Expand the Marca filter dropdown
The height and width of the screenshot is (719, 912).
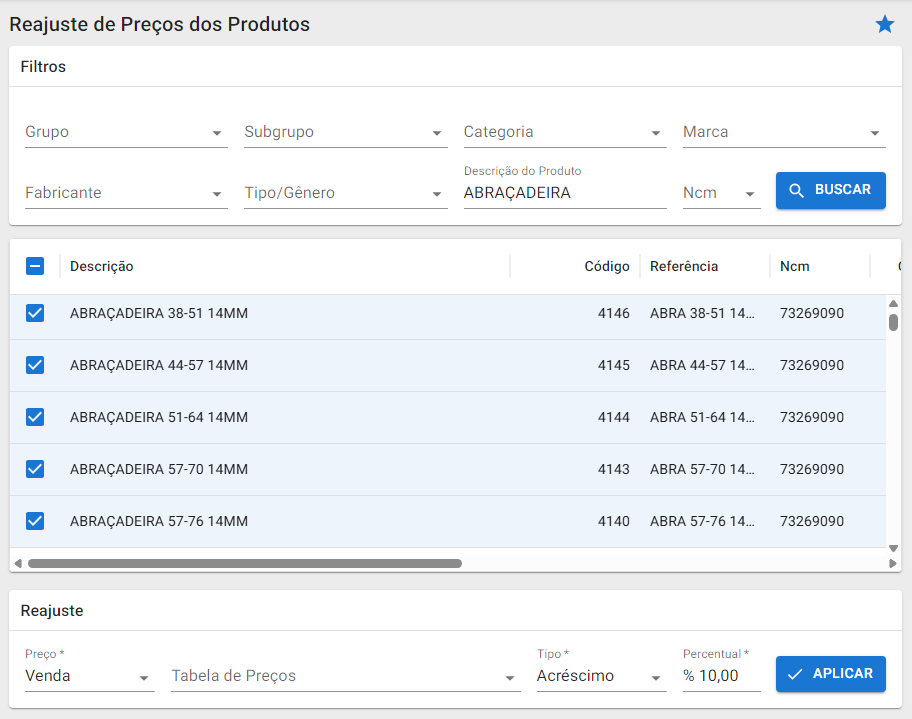(x=784, y=133)
